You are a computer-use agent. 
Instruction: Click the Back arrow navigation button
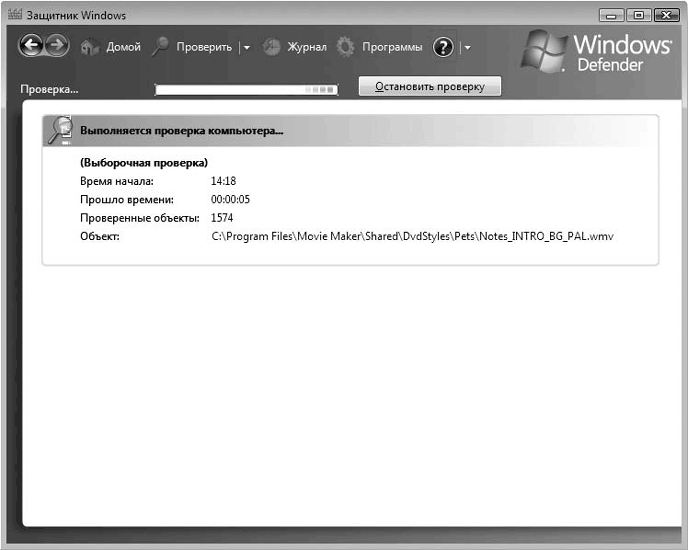[31, 46]
